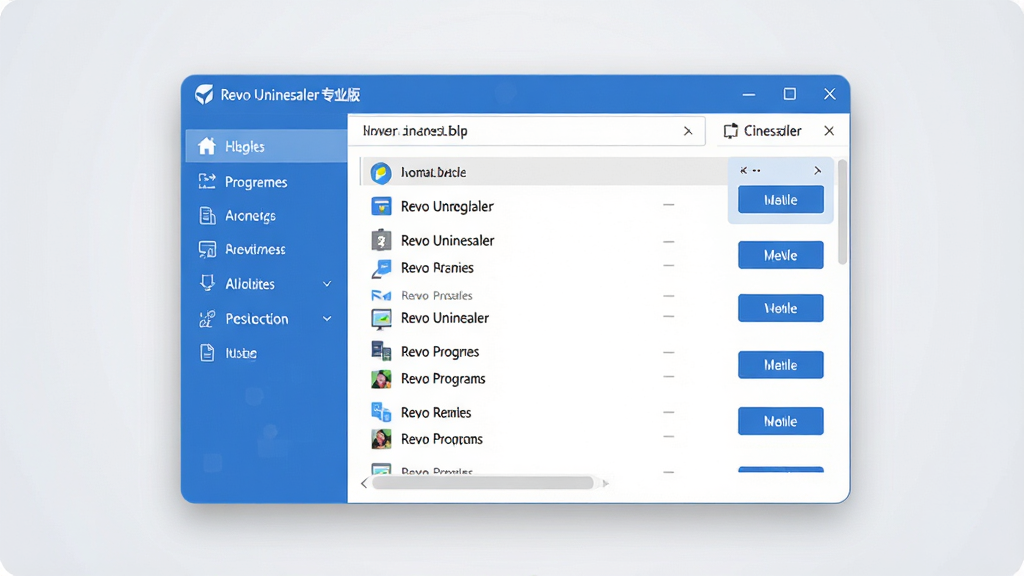Image resolution: width=1024 pixels, height=576 pixels.
Task: Select the Revo Progries entry
Action: click(440, 352)
